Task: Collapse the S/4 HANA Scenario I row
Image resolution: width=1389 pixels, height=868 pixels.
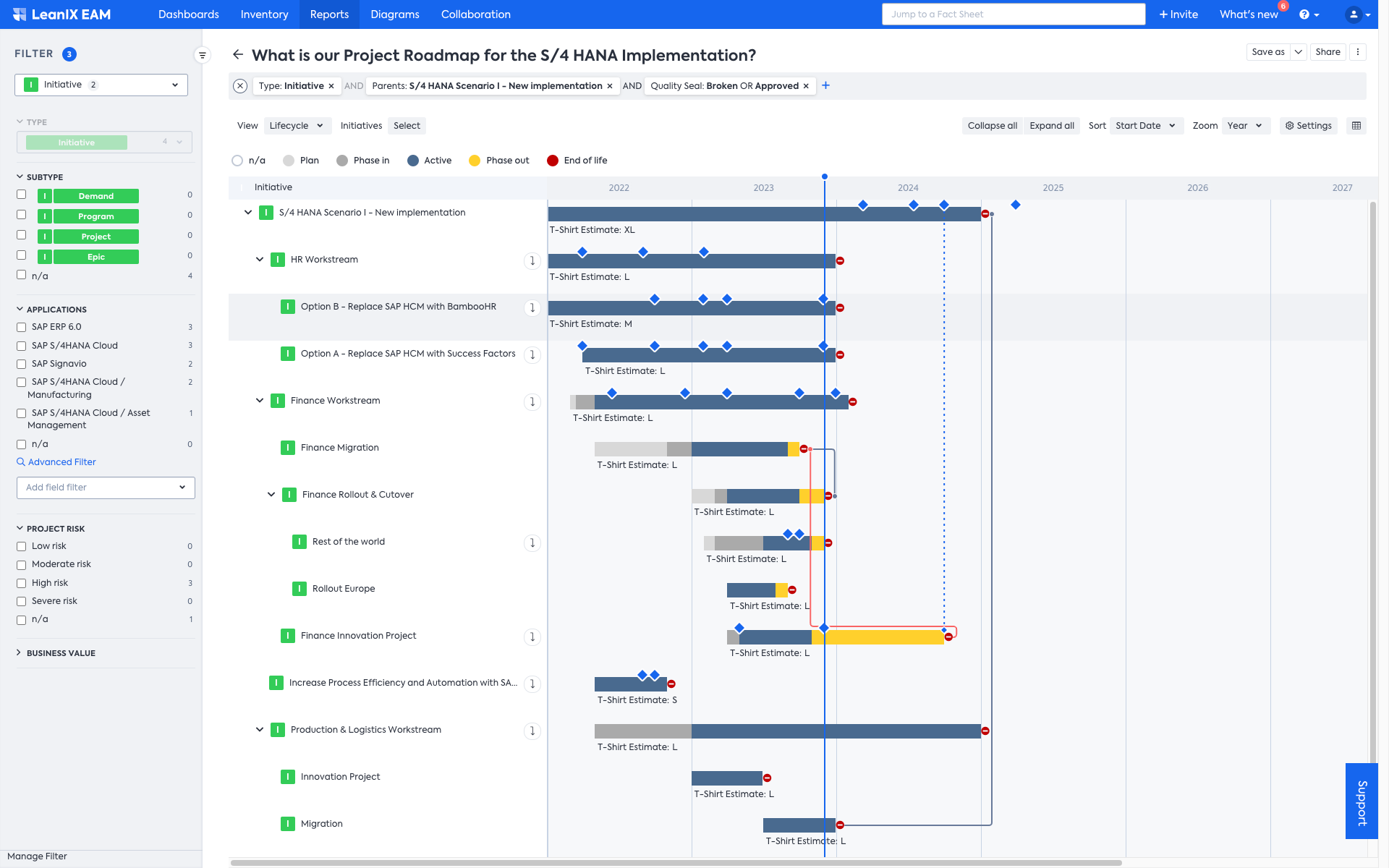Action: coord(248,213)
